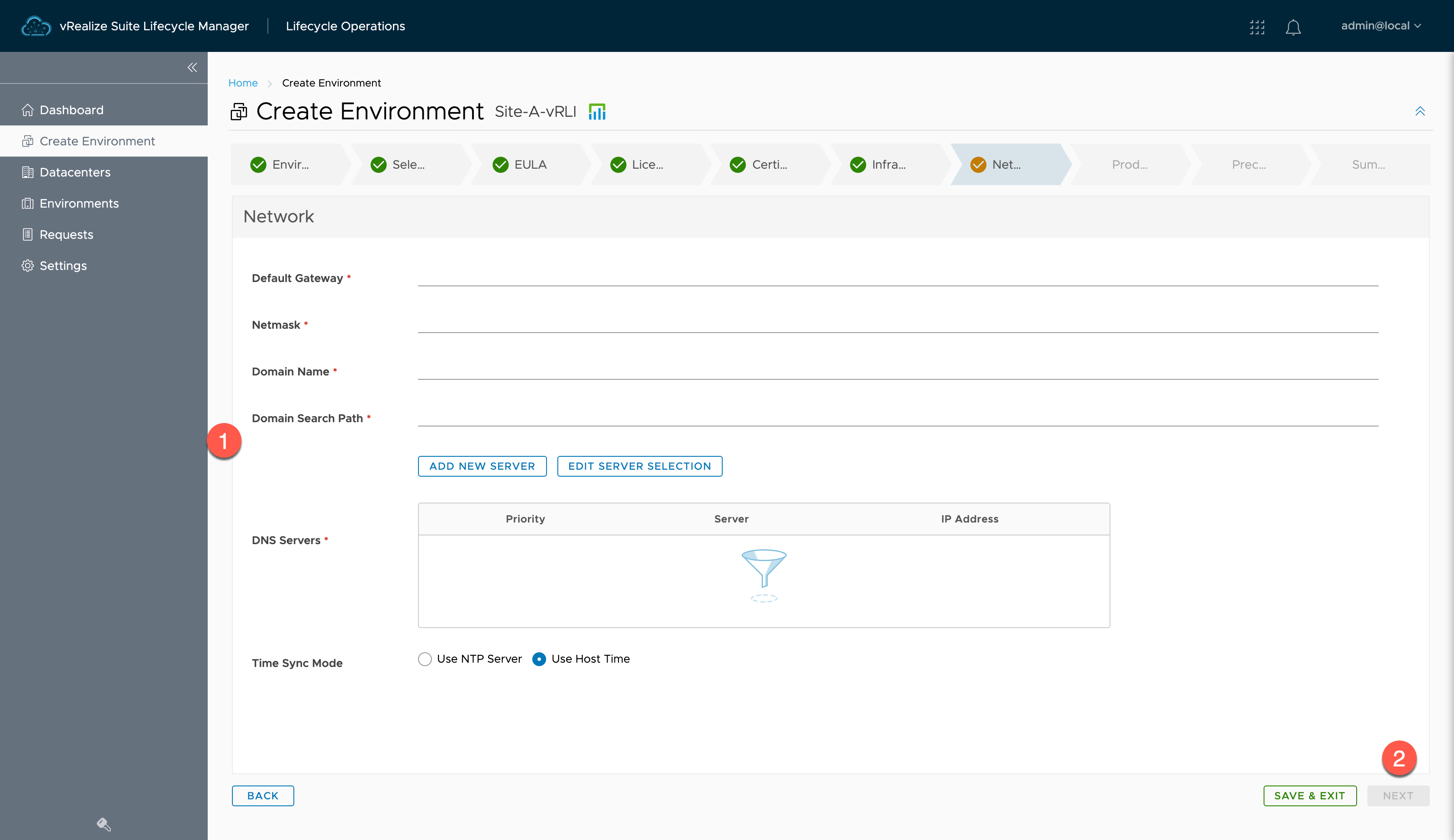Open Settings in sidebar

(104, 266)
